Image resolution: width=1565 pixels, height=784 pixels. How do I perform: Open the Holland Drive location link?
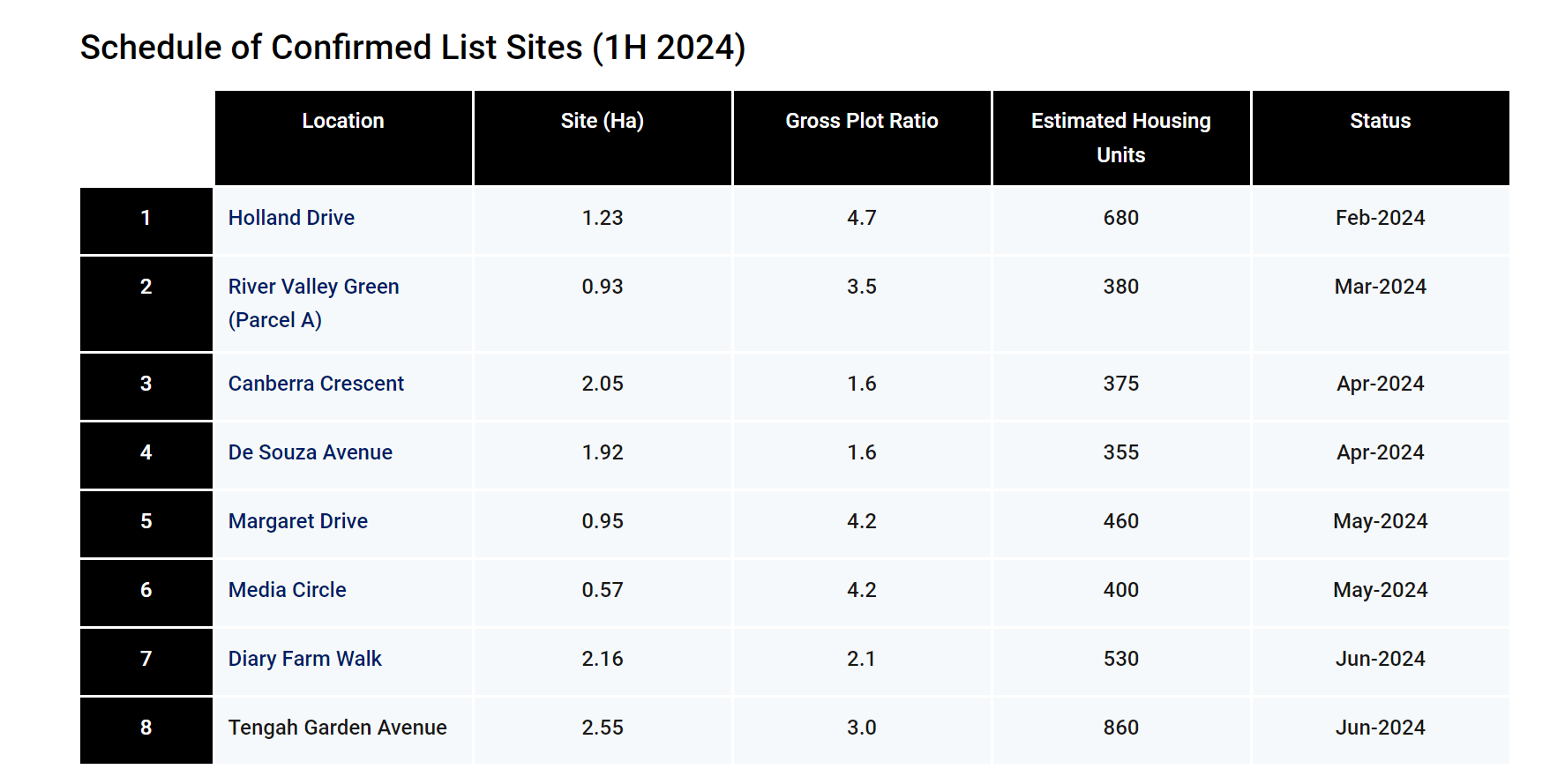coord(291,218)
